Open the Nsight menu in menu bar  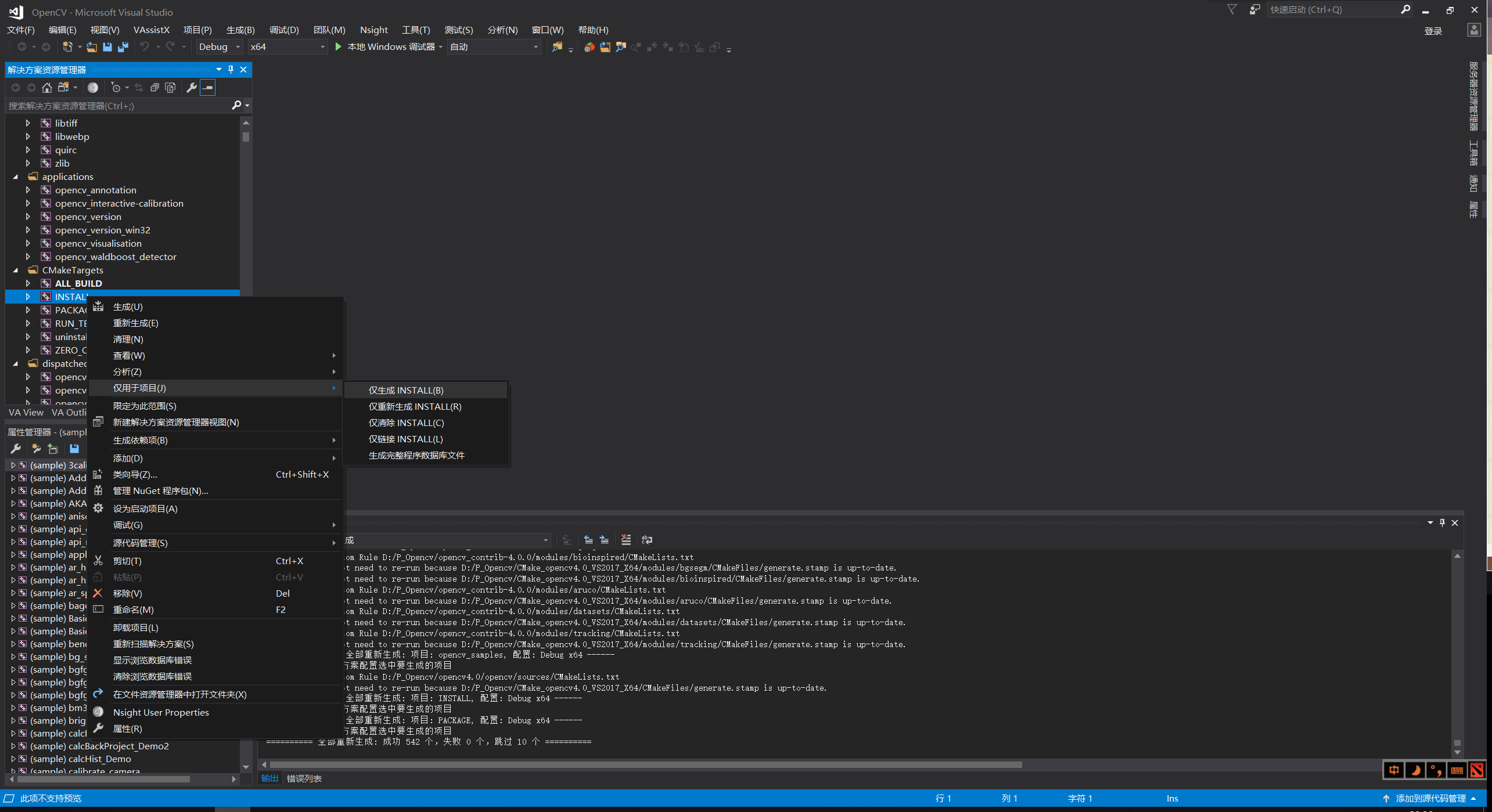point(373,30)
